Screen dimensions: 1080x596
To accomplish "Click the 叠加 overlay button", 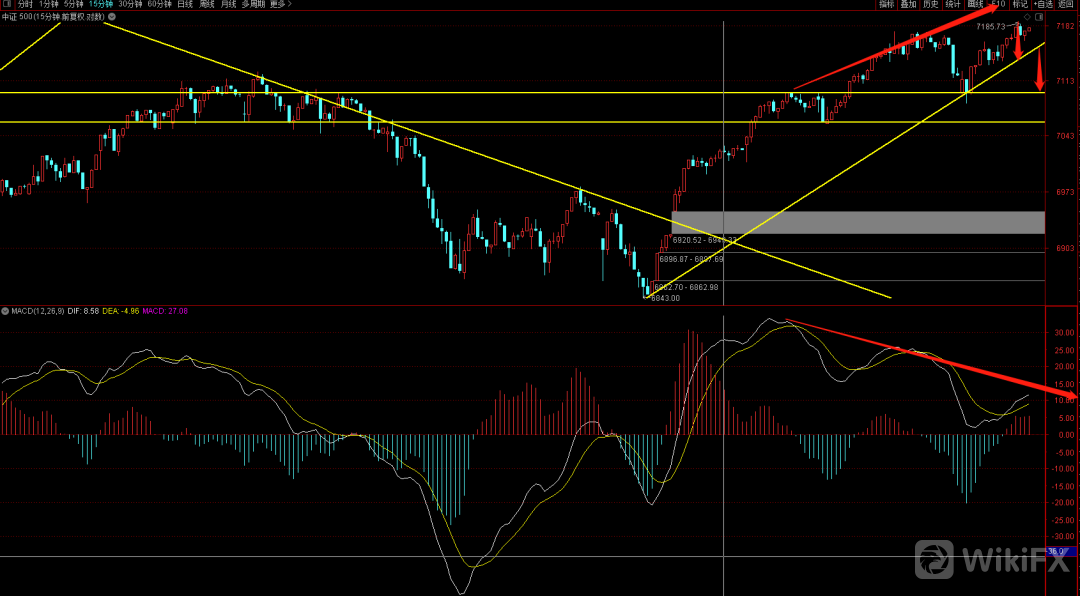I will [908, 5].
